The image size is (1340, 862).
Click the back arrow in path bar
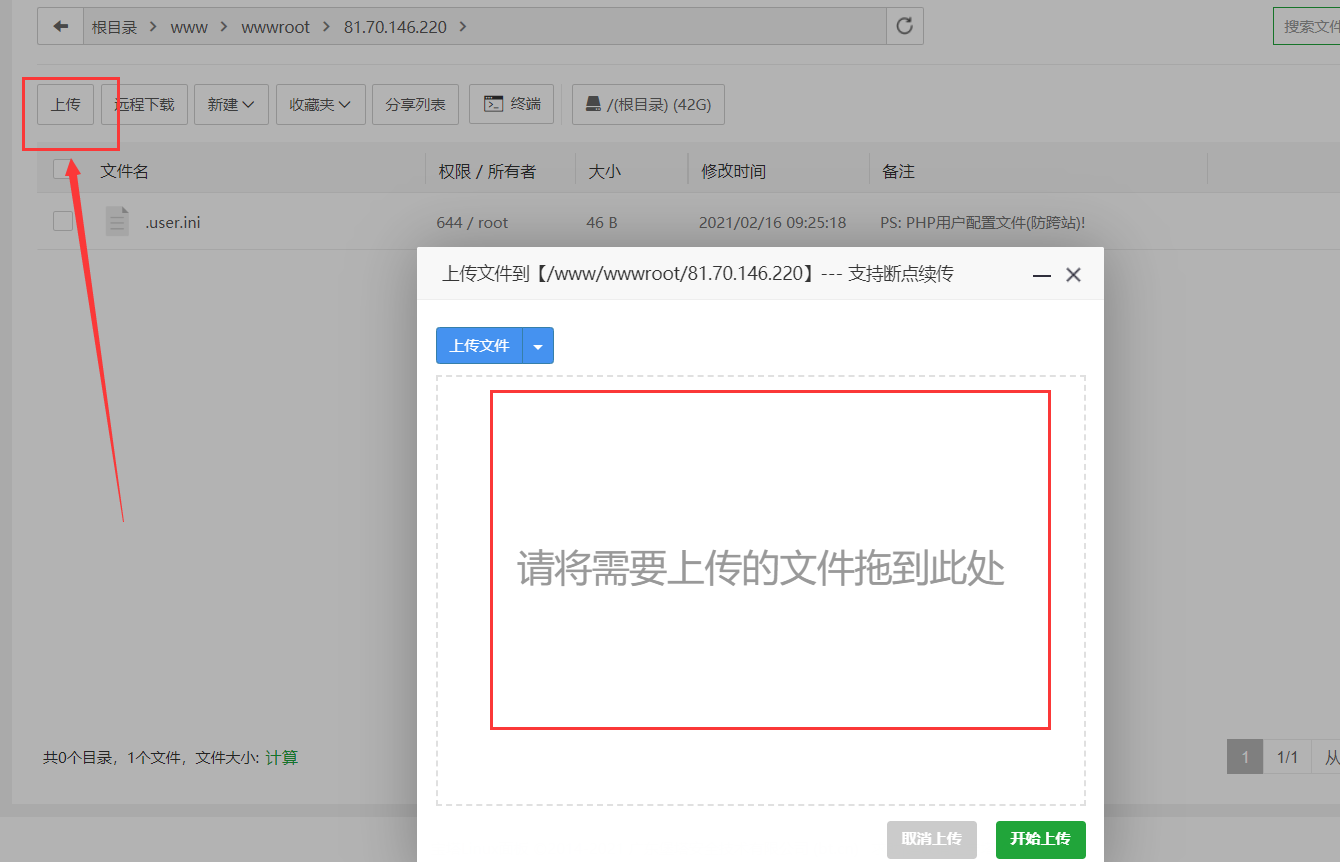click(x=60, y=26)
